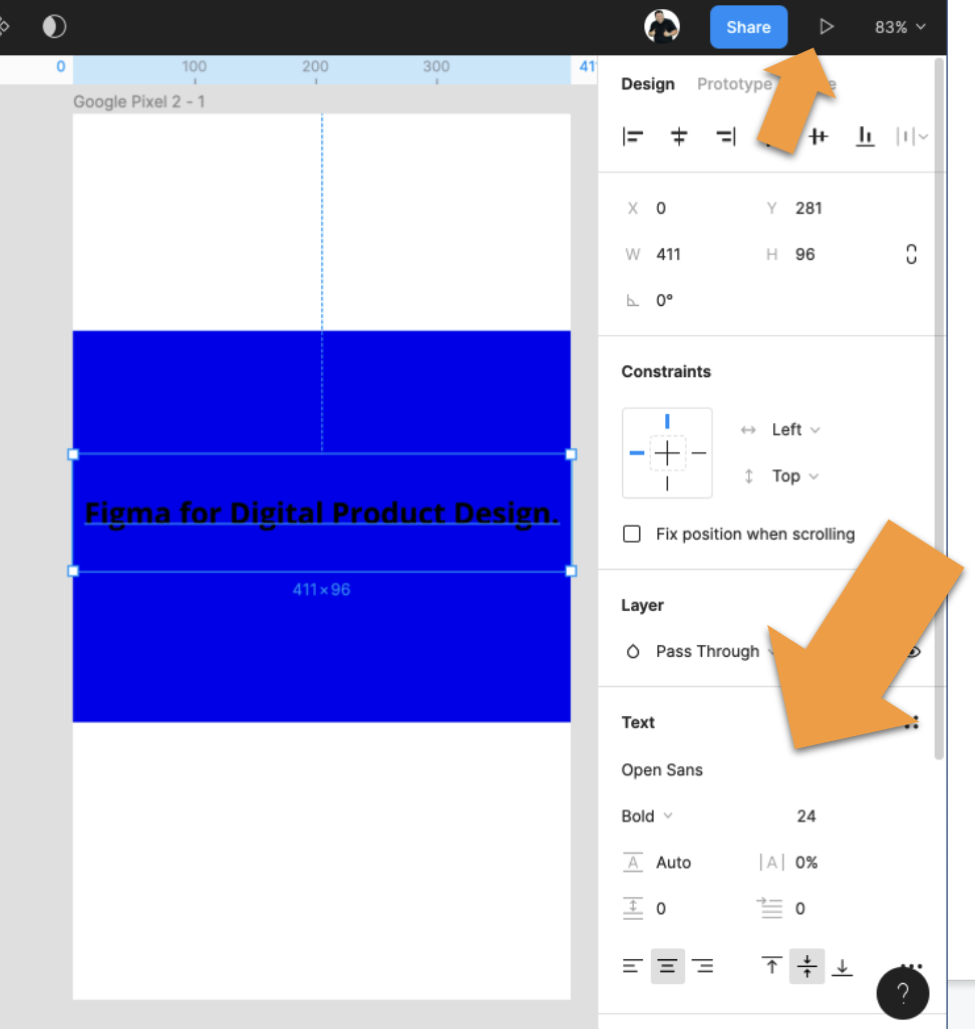Open the zoom level 83% dropdown
The width and height of the screenshot is (975, 1030).
click(x=899, y=27)
